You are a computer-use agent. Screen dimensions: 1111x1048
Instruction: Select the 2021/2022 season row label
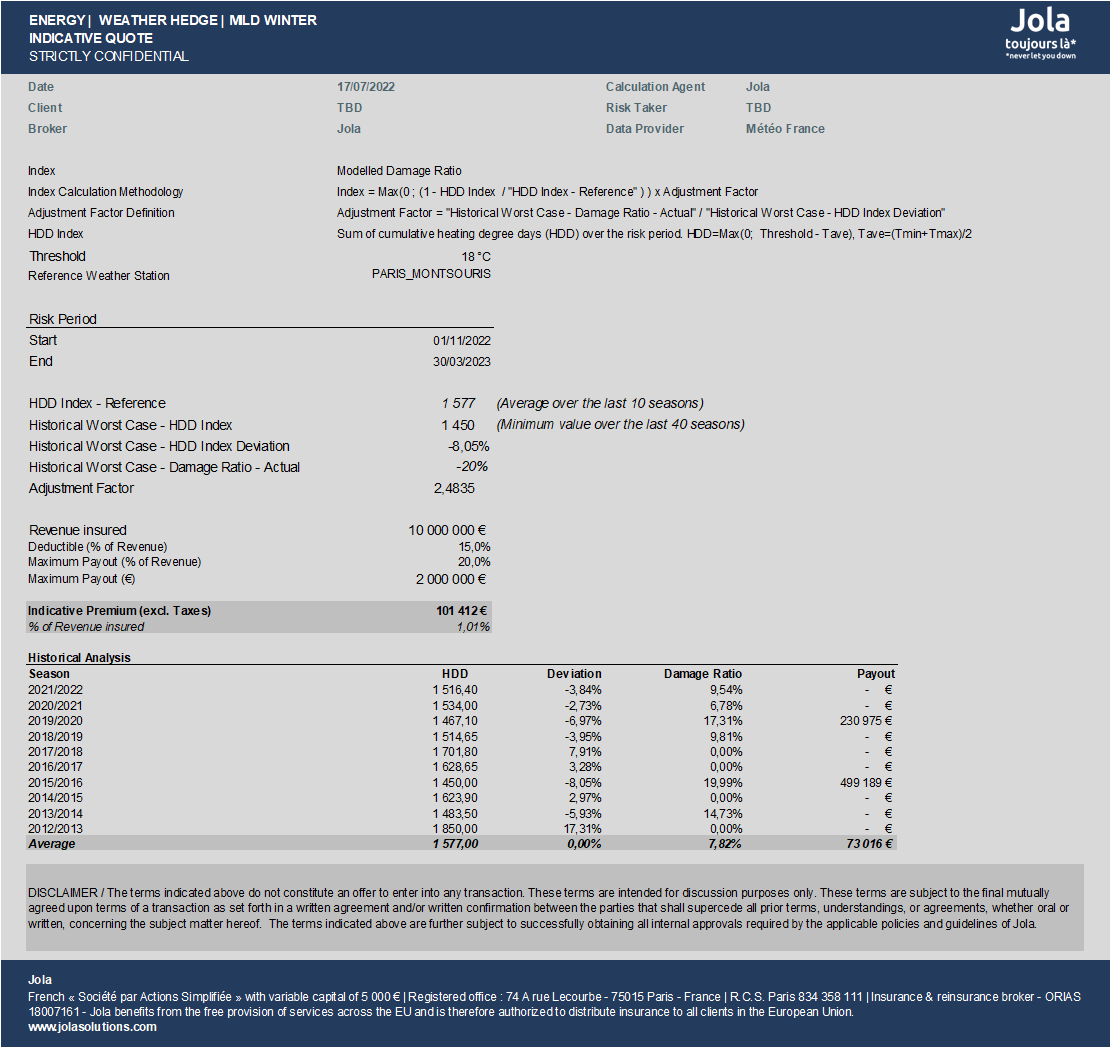click(55, 690)
